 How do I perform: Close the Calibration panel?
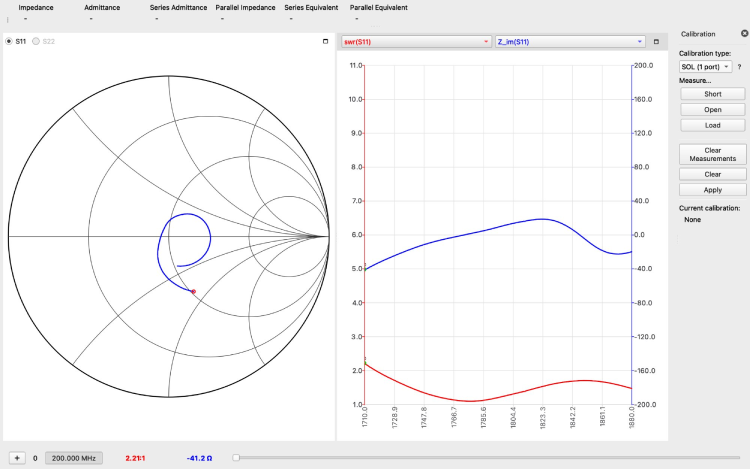click(738, 34)
